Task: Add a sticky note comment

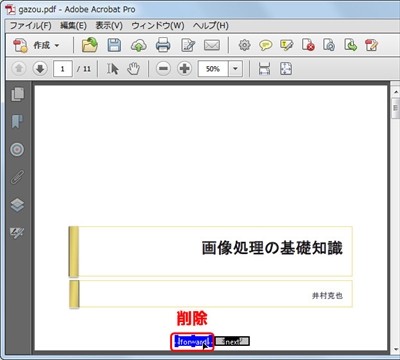Action: pyautogui.click(x=266, y=45)
